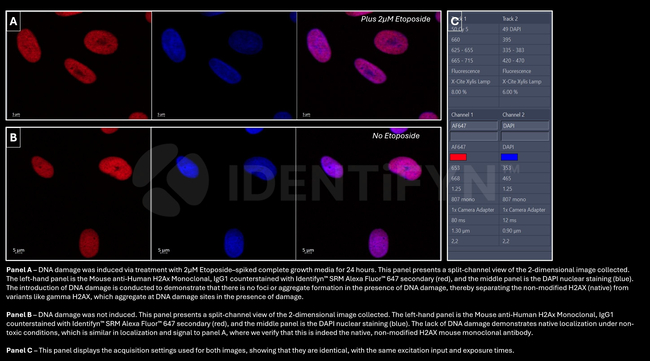Click the panel letter B label
This screenshot has height=361, width=650.
[x=13, y=138]
